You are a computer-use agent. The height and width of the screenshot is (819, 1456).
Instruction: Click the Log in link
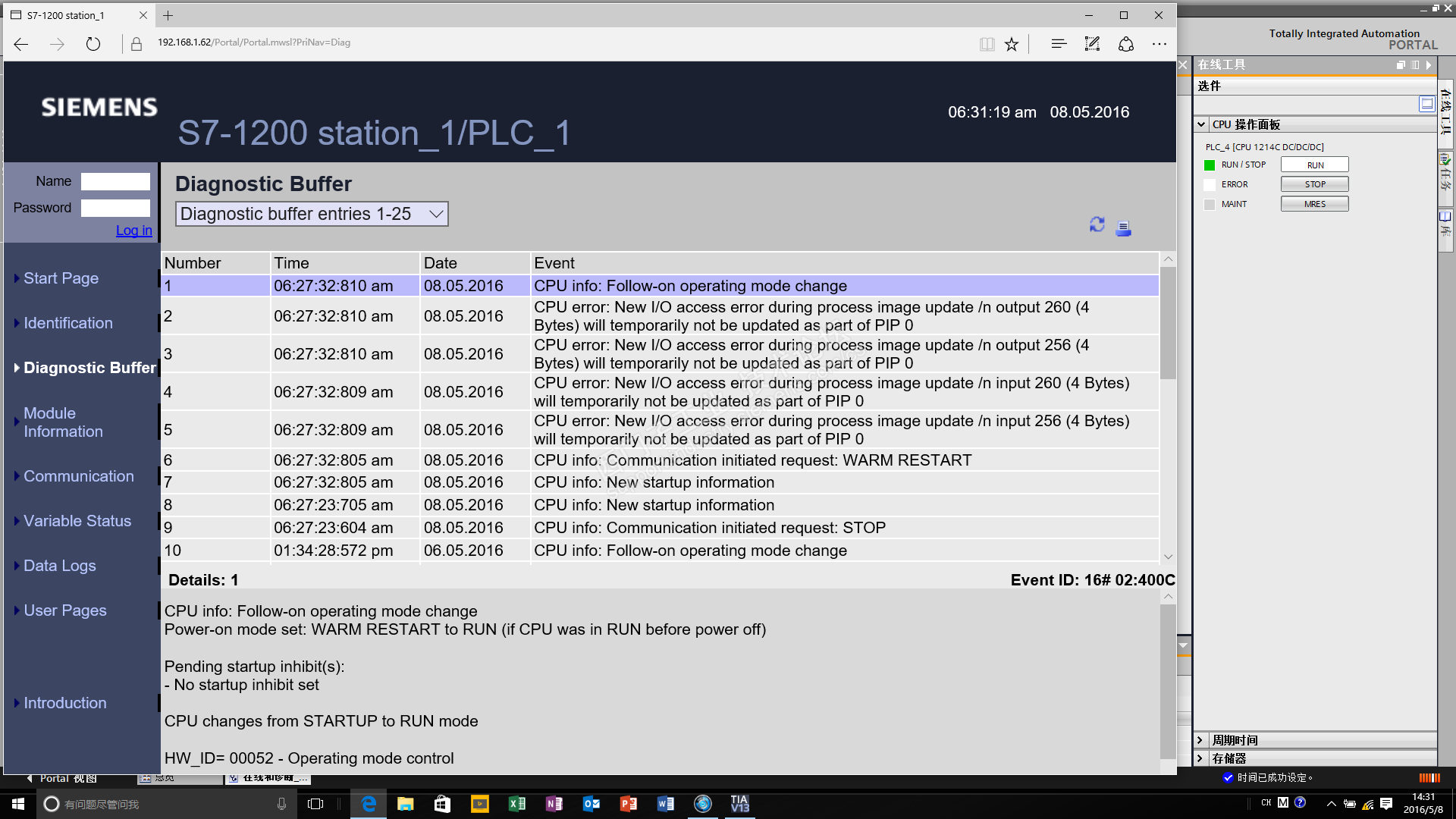[133, 231]
